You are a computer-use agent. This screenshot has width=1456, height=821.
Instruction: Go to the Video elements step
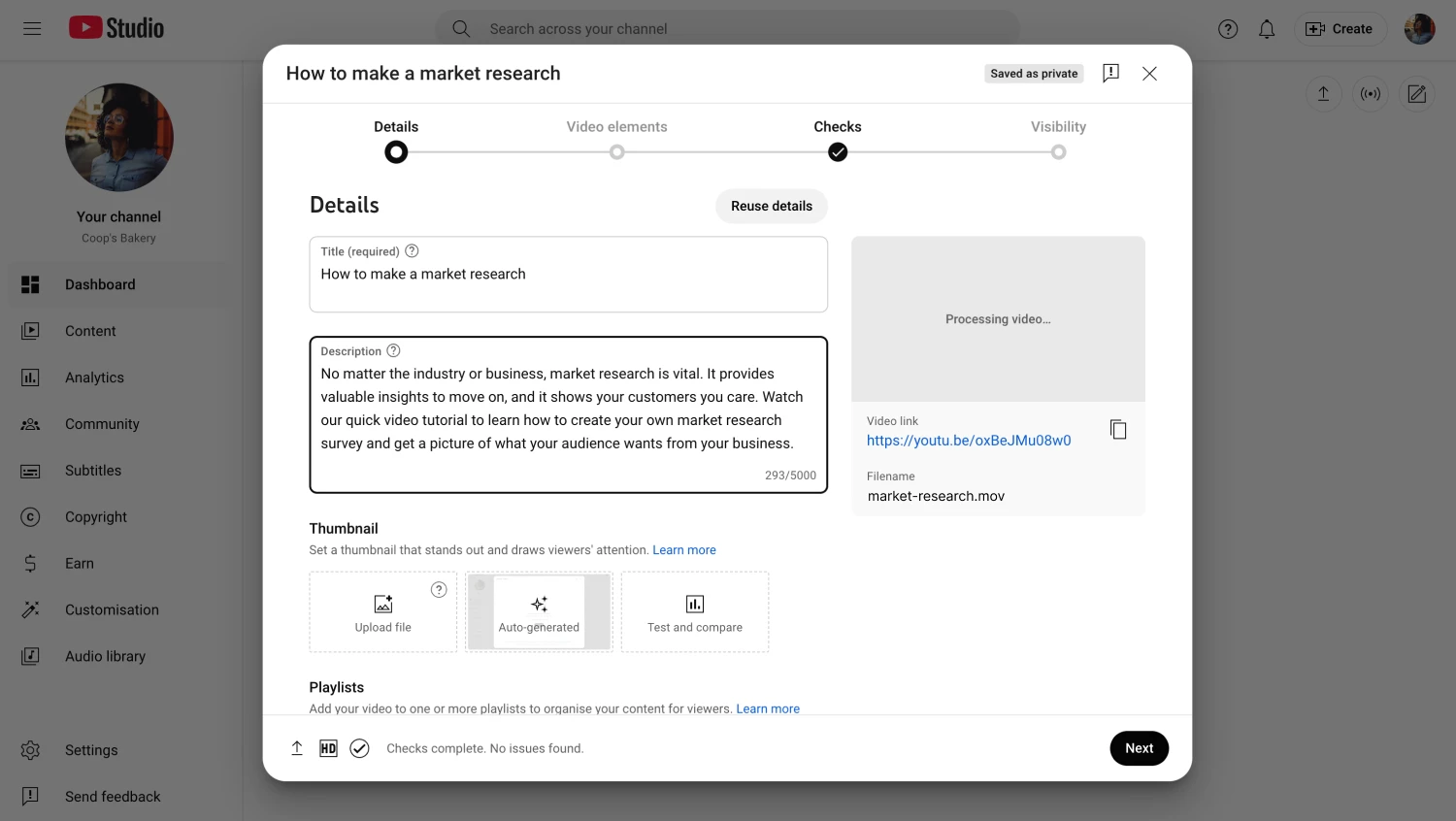[x=616, y=151]
